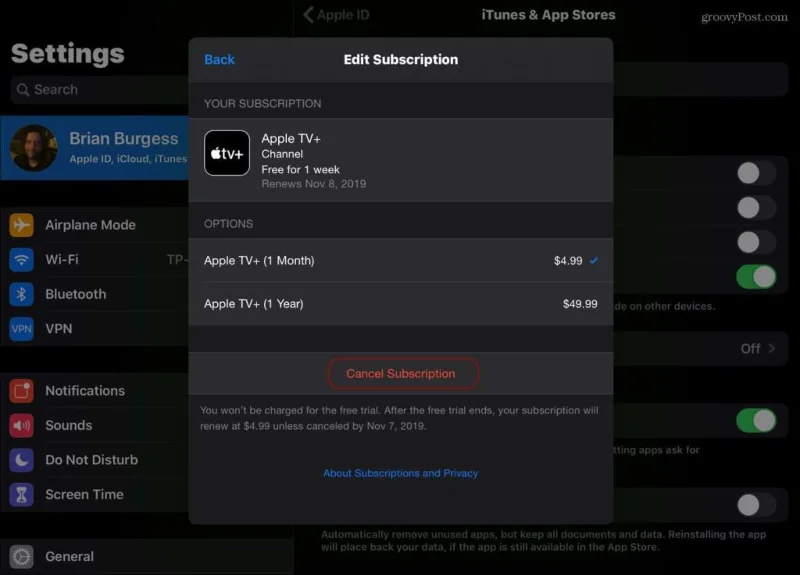Open VPN settings row
Screen dimensions: 800x575
pos(95,329)
